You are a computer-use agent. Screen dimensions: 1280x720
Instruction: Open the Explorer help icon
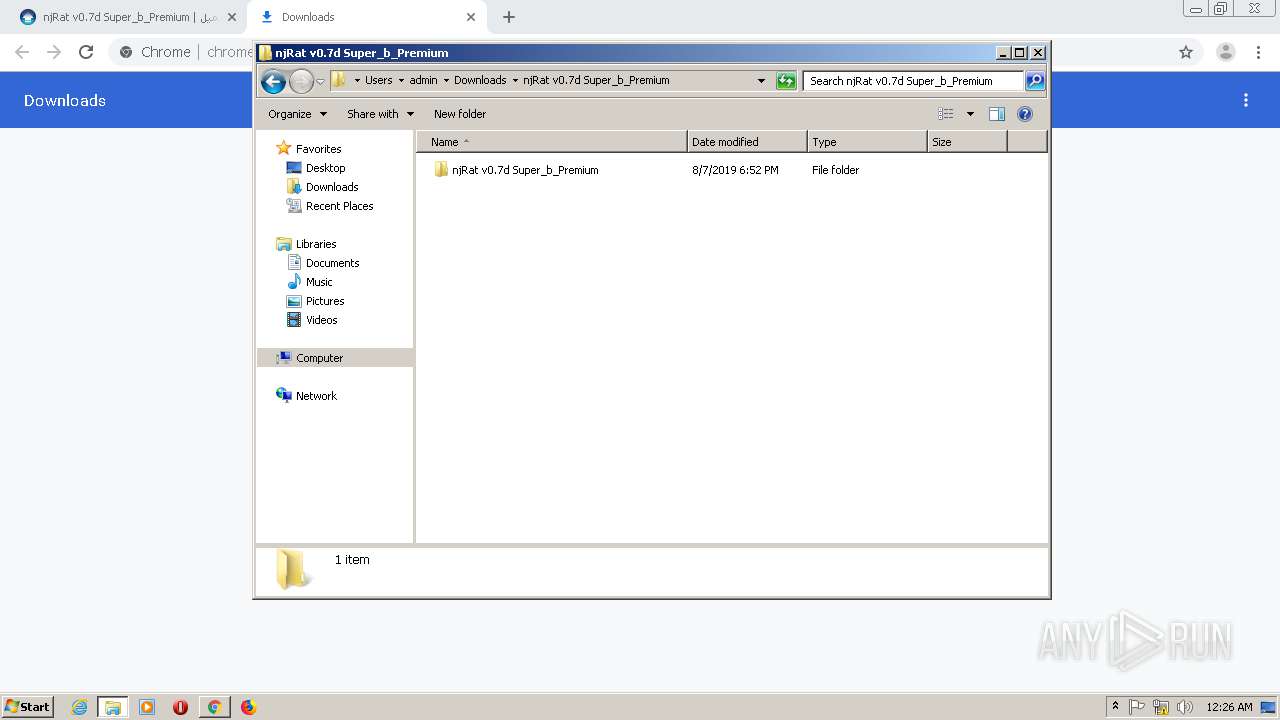point(1025,114)
